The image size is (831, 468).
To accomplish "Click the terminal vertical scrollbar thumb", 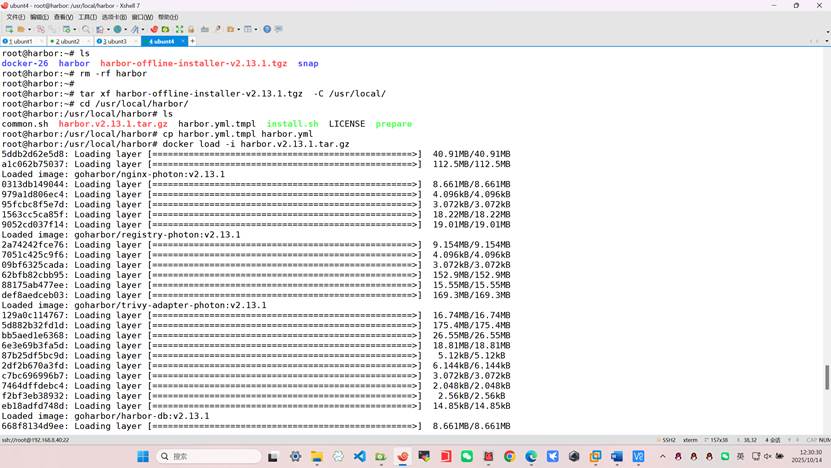I will click(x=827, y=377).
